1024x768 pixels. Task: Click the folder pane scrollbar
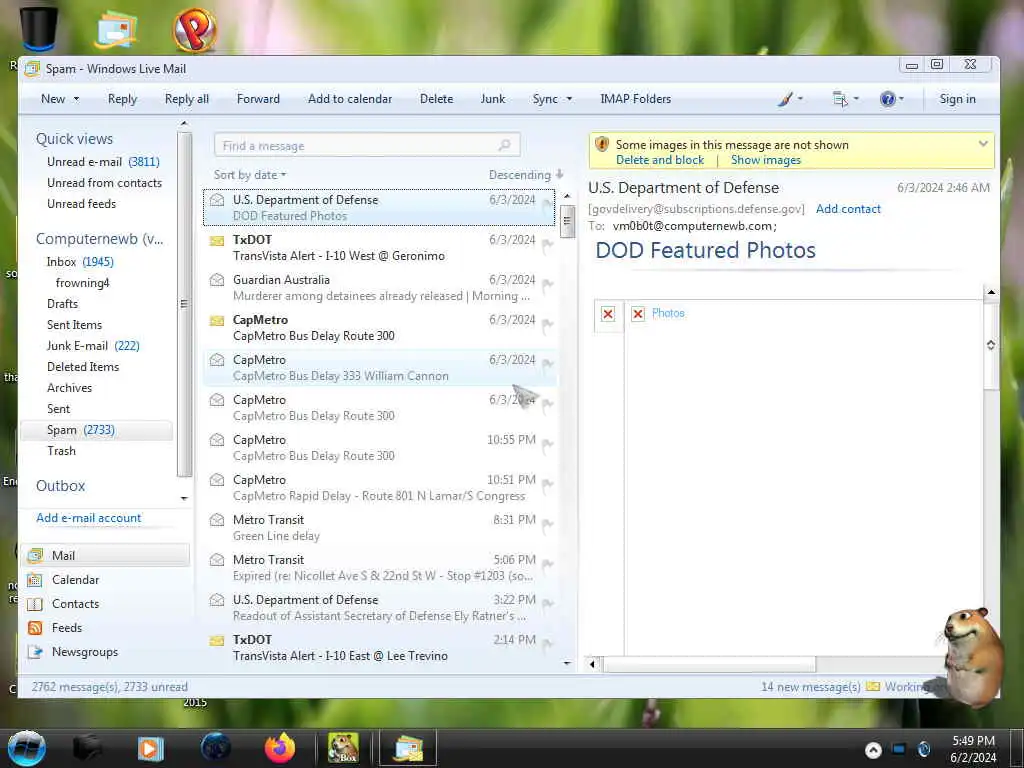tap(184, 304)
